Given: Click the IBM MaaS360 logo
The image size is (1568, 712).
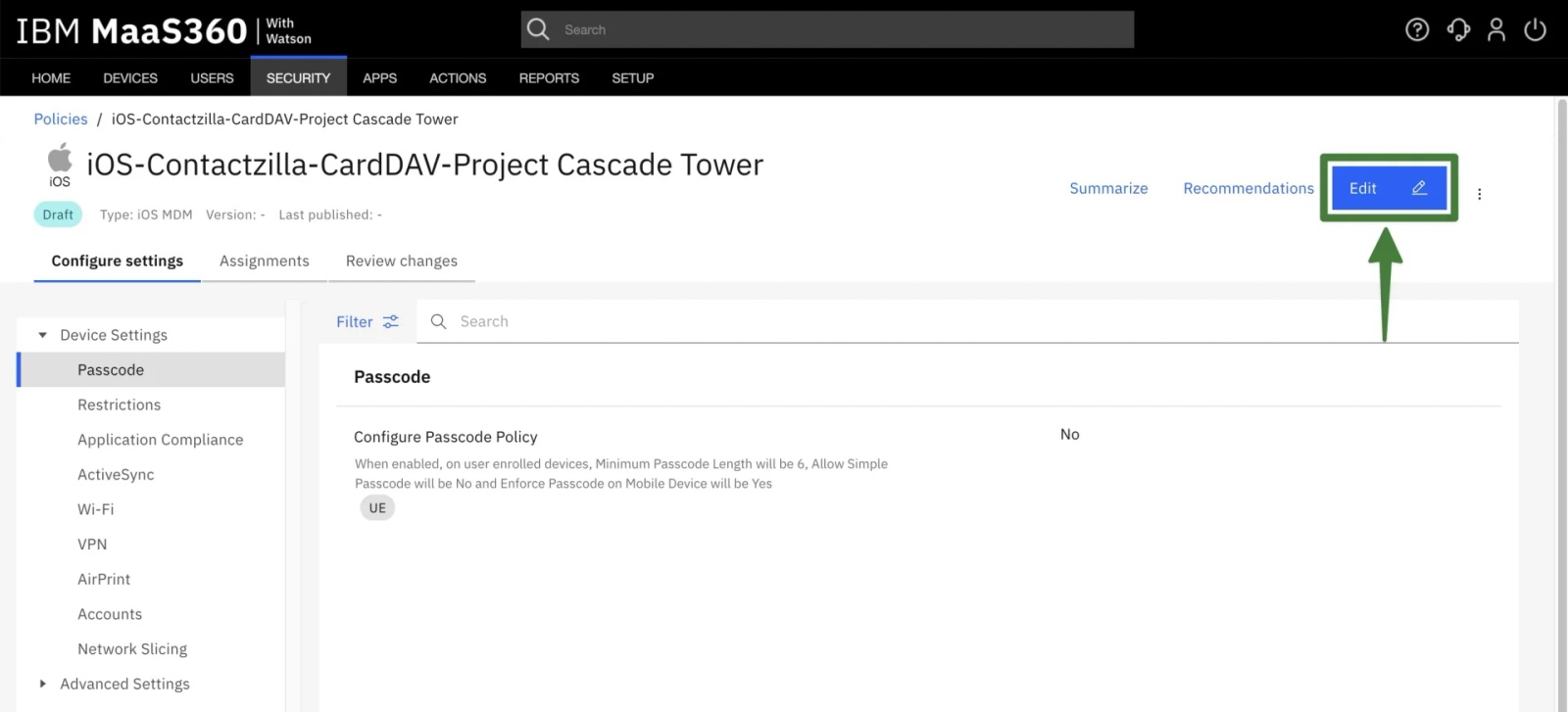Looking at the screenshot, I should click(164, 31).
